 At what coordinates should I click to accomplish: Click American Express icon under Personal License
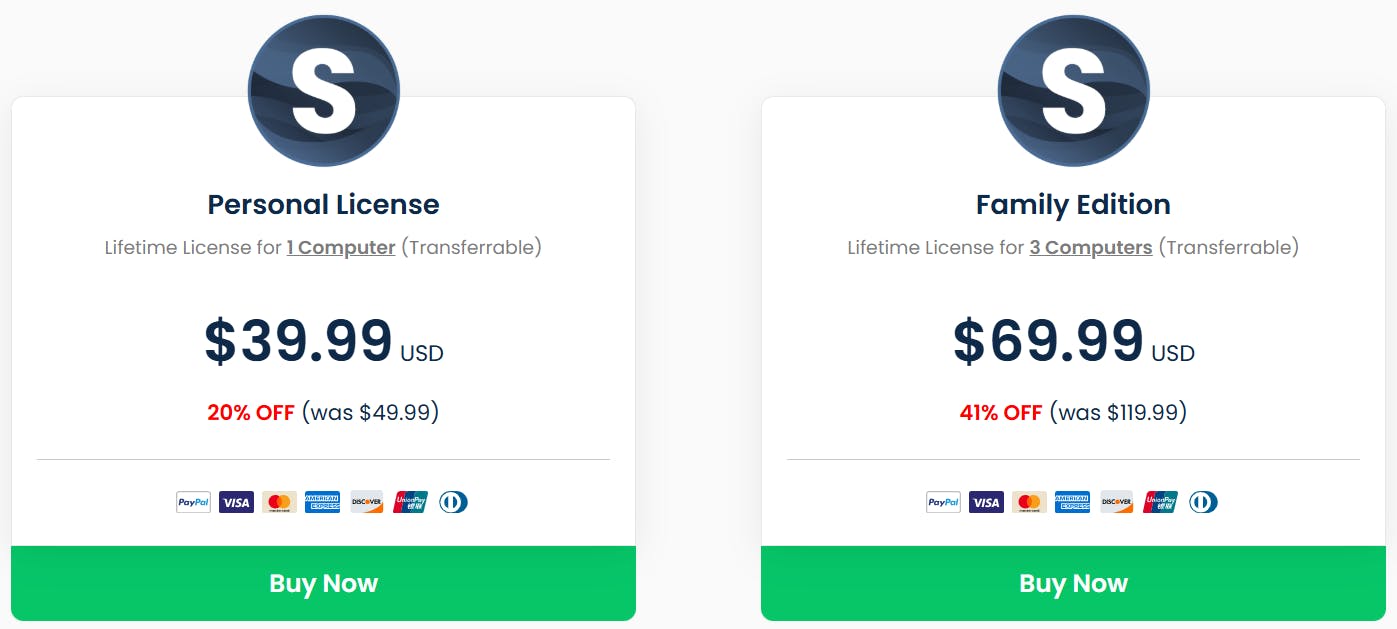click(323, 502)
